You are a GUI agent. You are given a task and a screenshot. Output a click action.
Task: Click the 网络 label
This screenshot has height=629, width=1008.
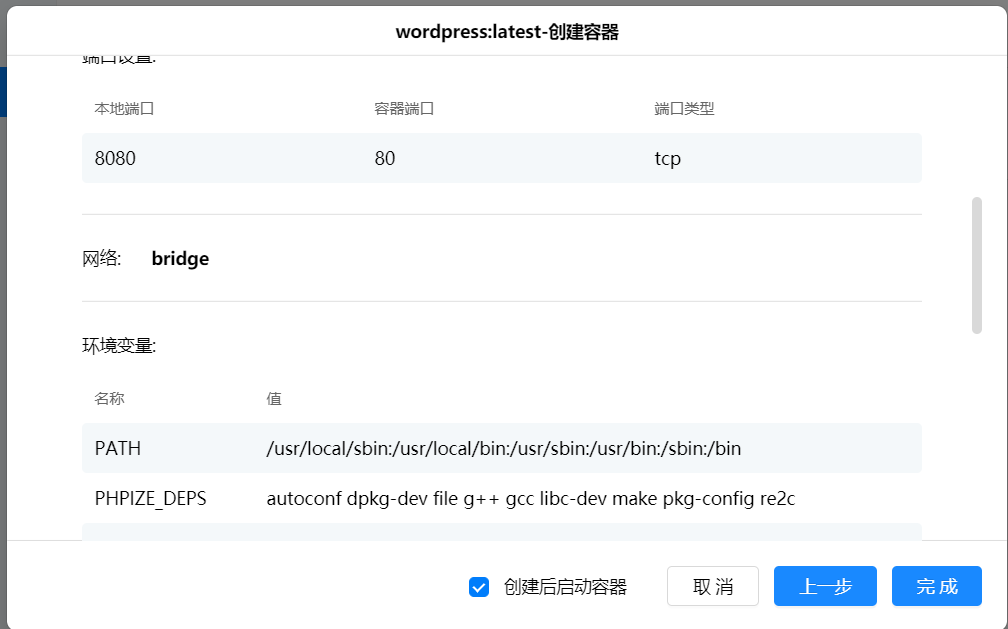102,259
